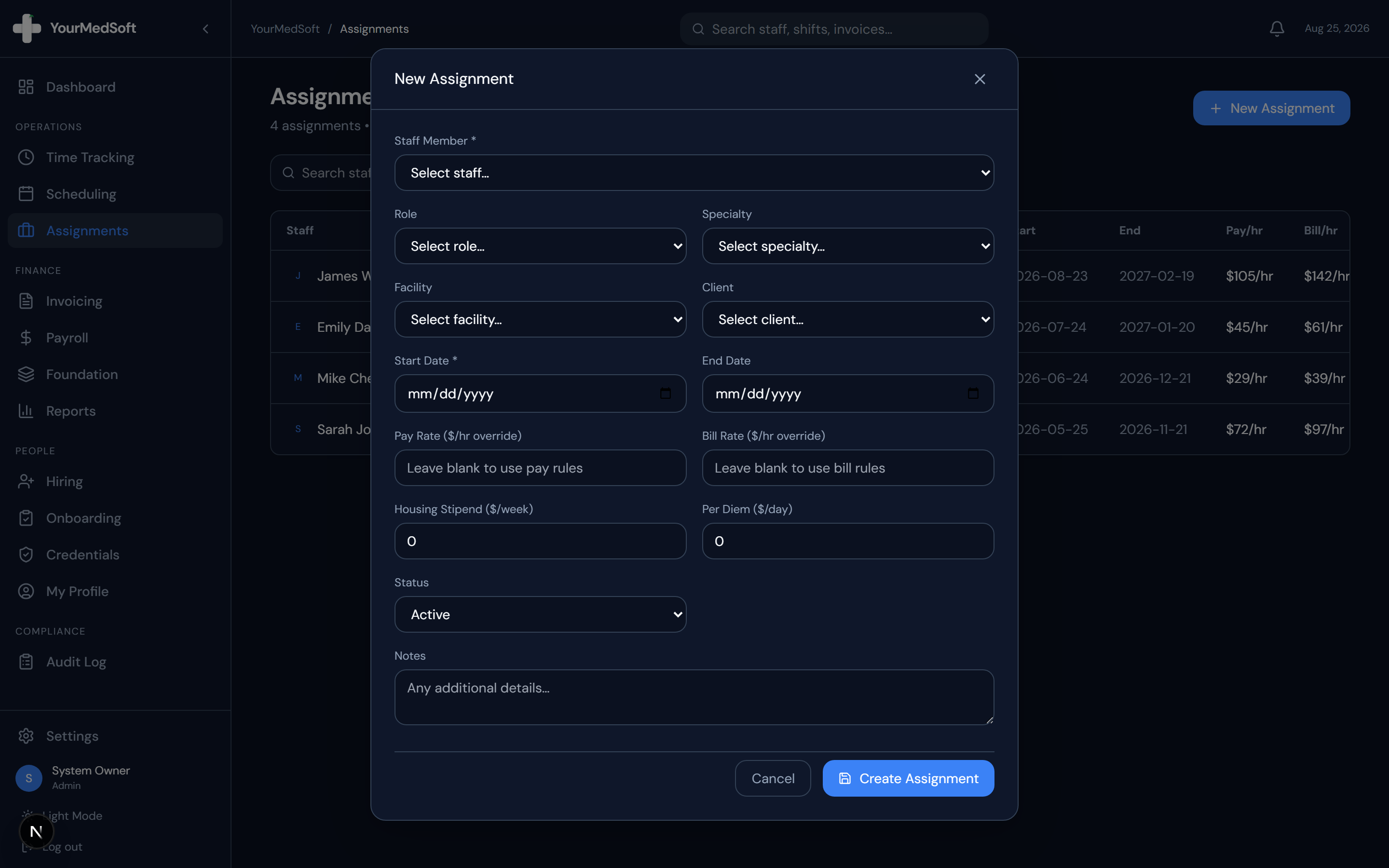Viewport: 1389px width, 868px height.
Task: Click the Housing Stipend input field
Action: [540, 541]
